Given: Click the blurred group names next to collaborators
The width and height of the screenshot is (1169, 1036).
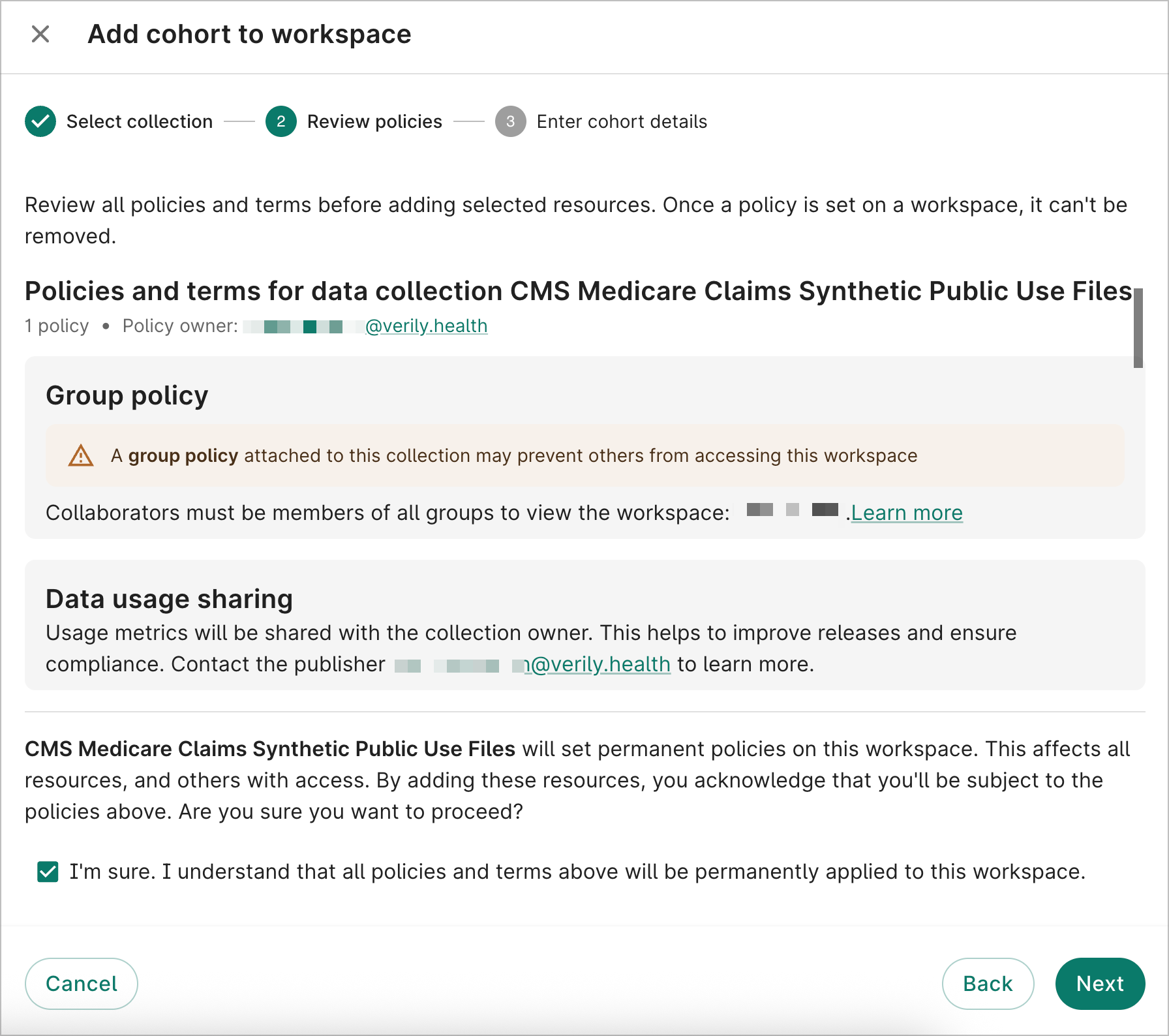Looking at the screenshot, I should click(x=785, y=513).
